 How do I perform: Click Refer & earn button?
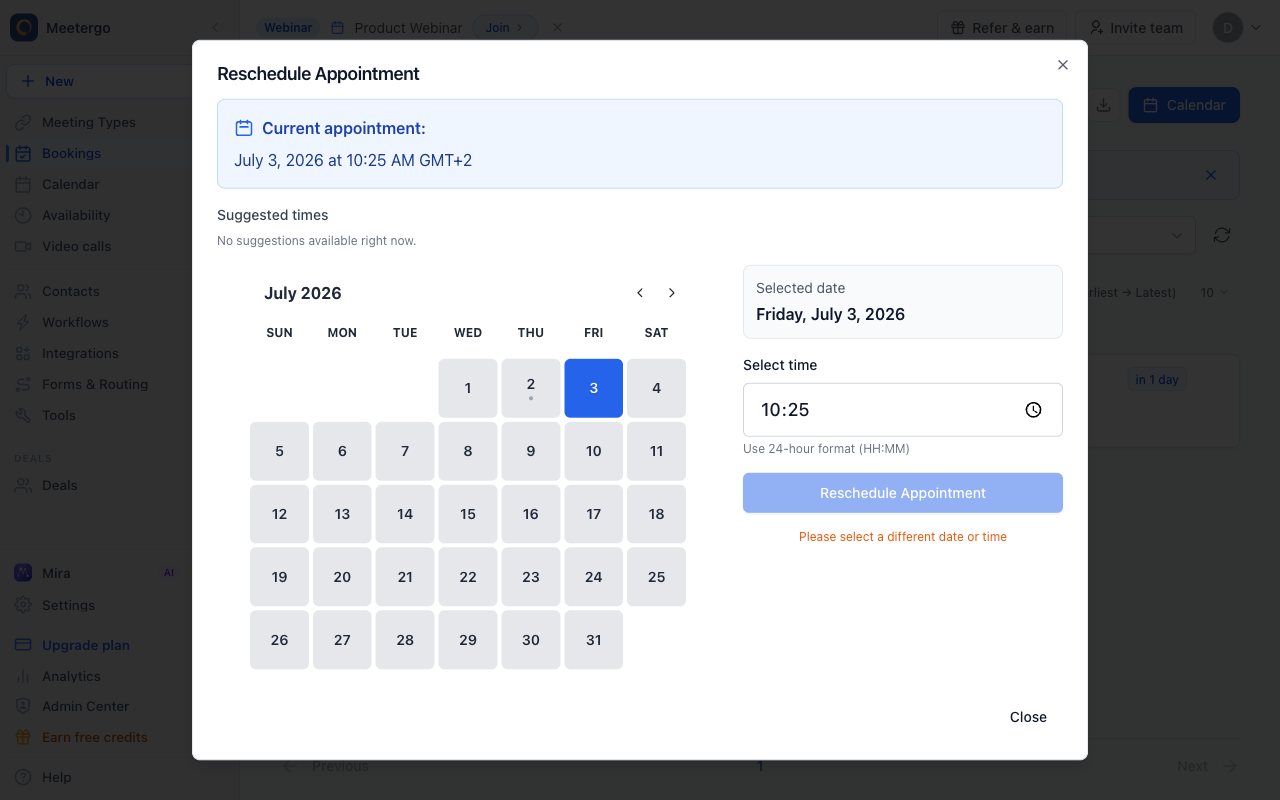pos(1002,28)
